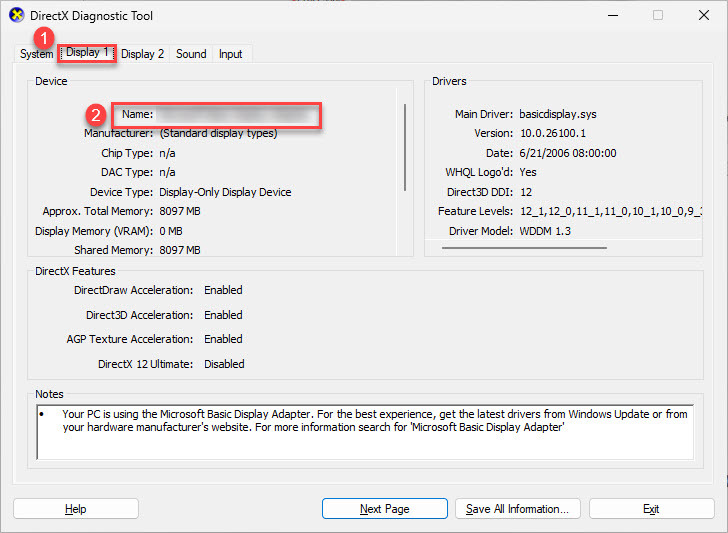728x533 pixels.
Task: Click the highlighted device Name field
Action: 235,115
